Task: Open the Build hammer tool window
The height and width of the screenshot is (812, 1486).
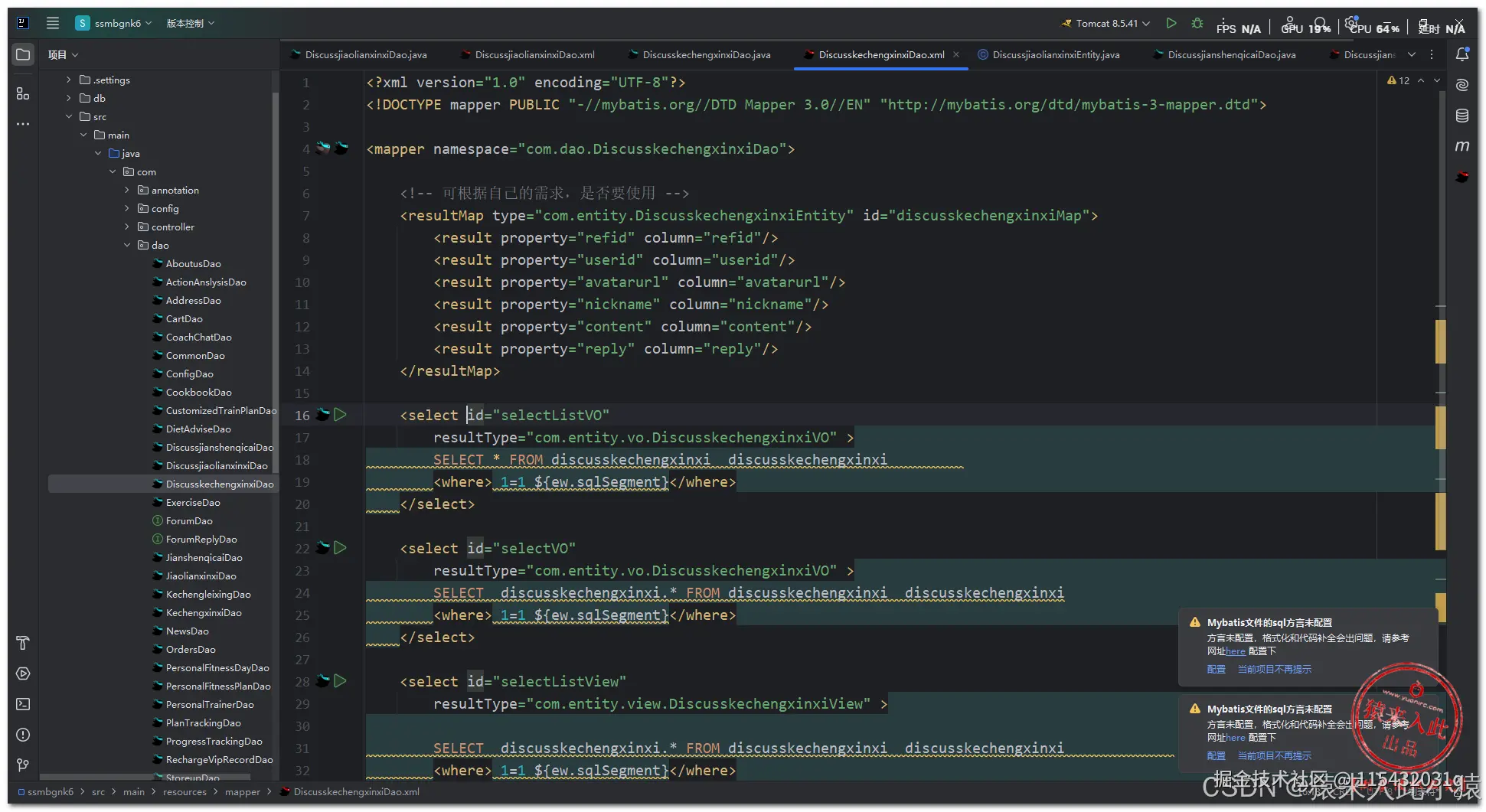Action: 23,643
